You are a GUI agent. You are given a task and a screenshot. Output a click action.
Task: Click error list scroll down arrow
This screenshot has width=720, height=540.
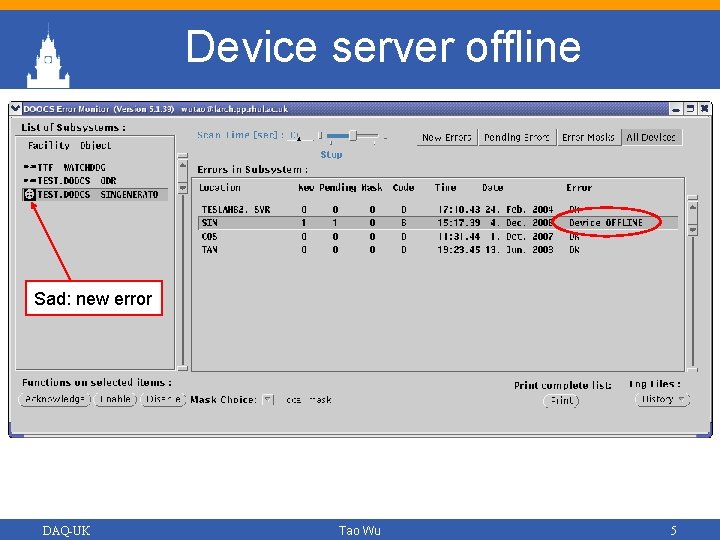tap(693, 230)
